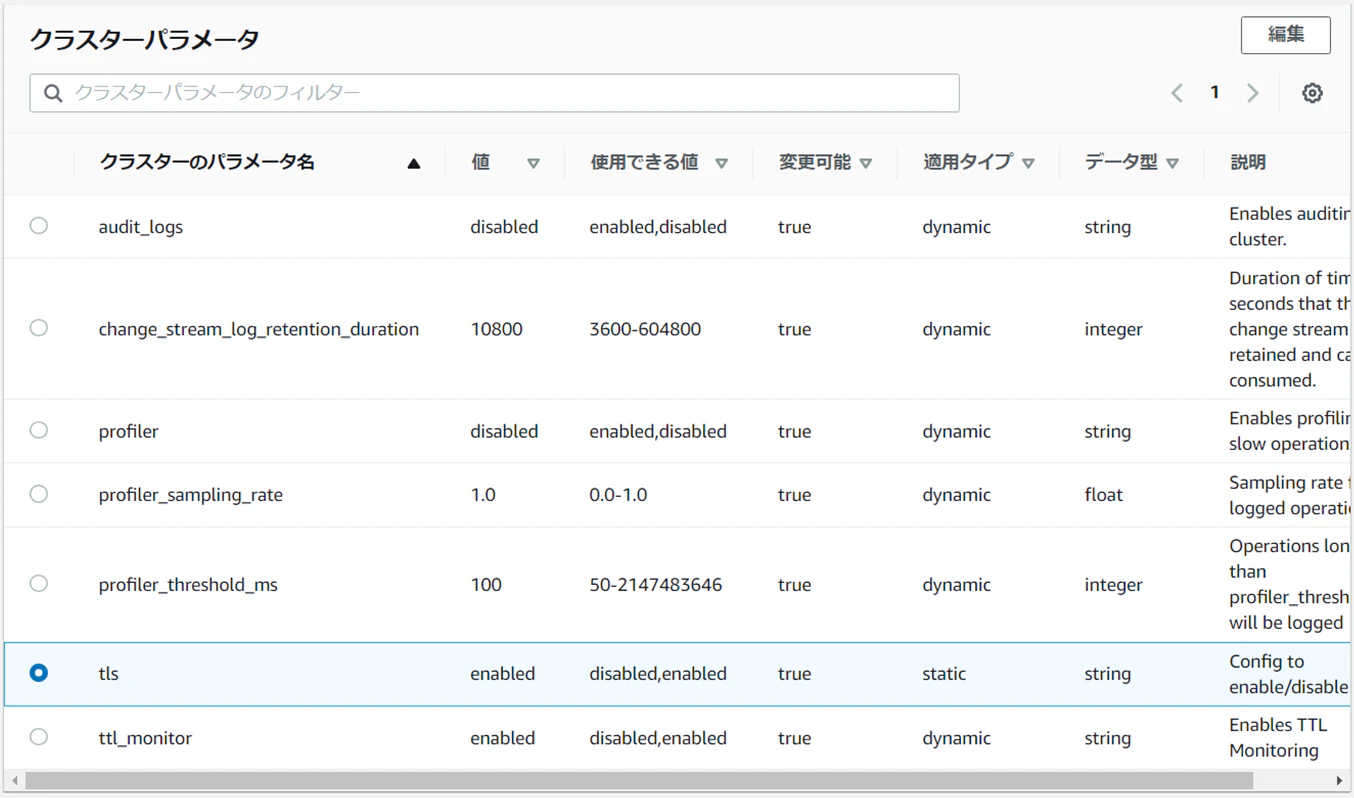The width and height of the screenshot is (1354, 798).
Task: Select change_stream_log_retention_duration radio button
Action: [x=39, y=328]
